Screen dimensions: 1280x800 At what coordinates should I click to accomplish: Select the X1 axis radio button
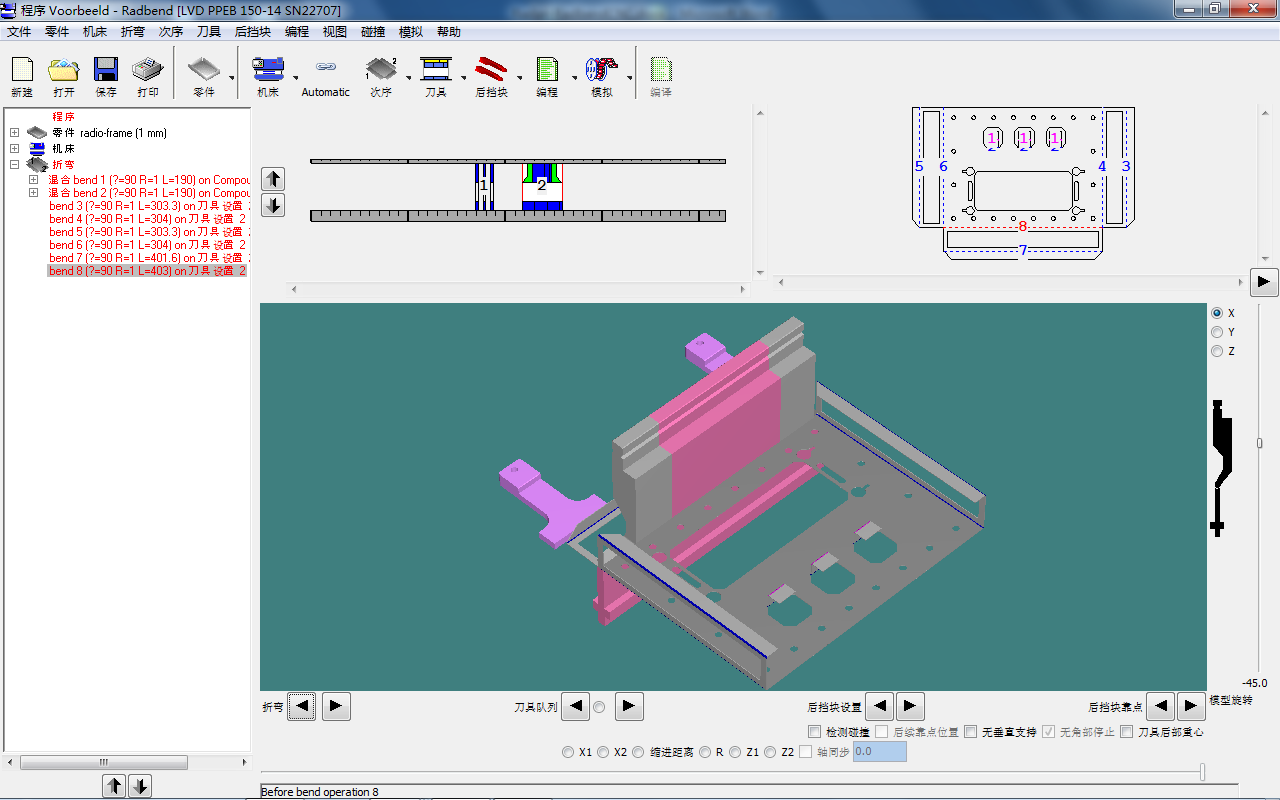pos(568,752)
